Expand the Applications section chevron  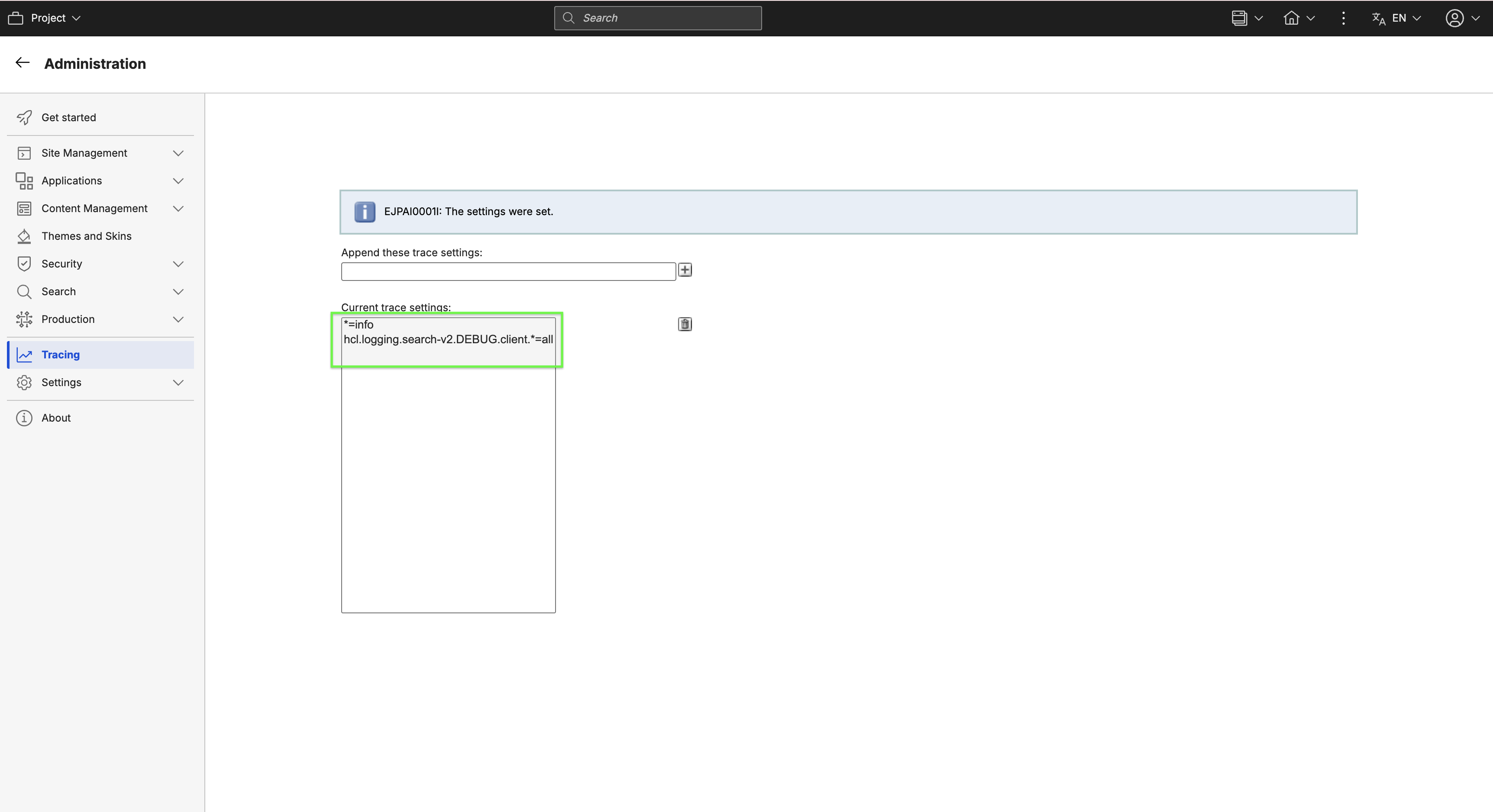coord(178,180)
